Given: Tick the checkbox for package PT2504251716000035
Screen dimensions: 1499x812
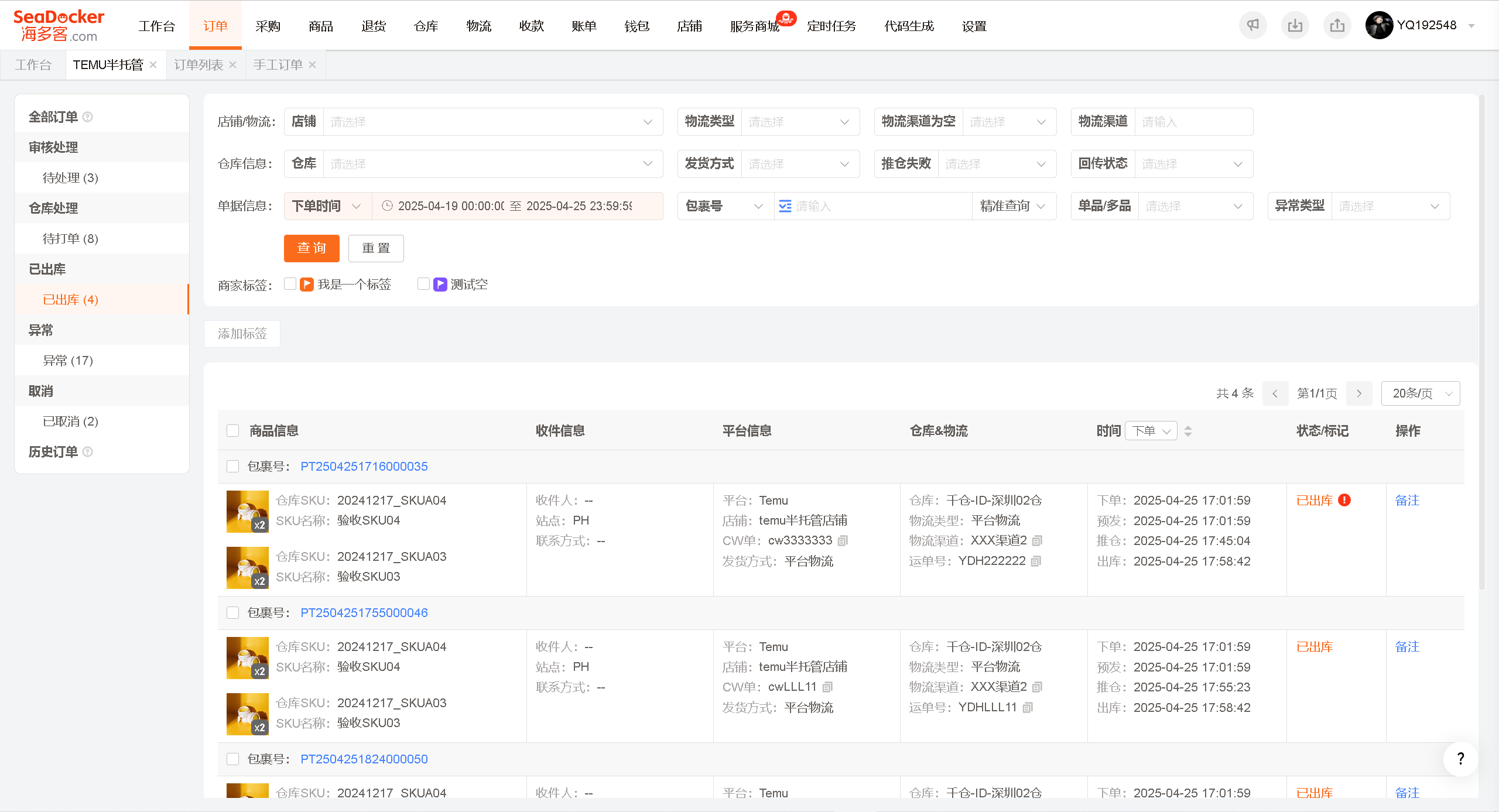Looking at the screenshot, I should coord(233,467).
